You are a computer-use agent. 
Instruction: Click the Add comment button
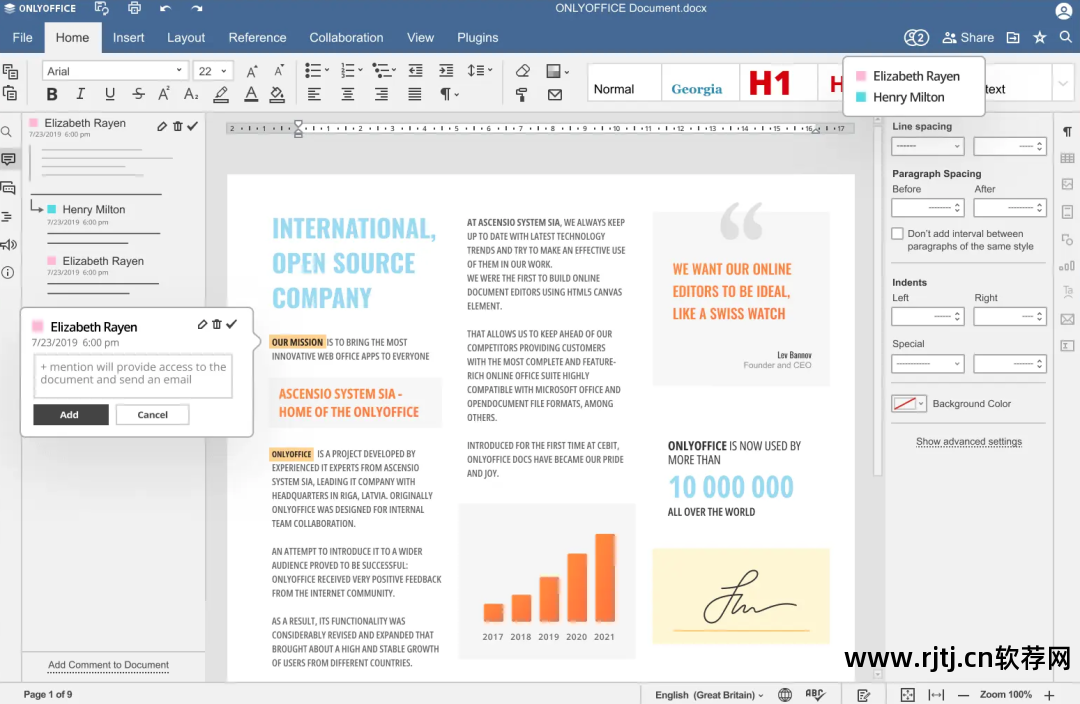tap(70, 415)
